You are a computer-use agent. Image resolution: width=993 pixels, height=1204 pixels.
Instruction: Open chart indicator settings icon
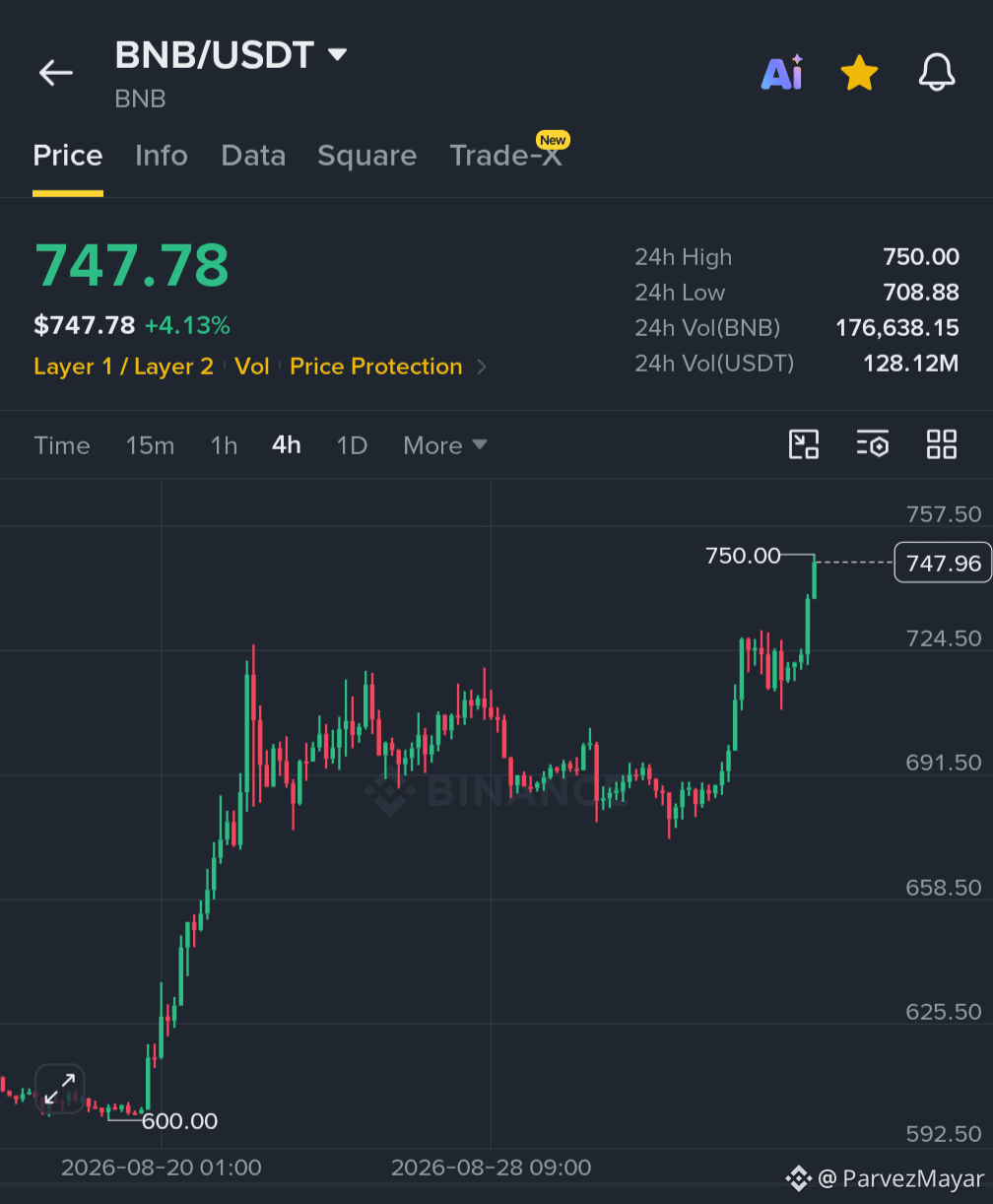tap(873, 444)
